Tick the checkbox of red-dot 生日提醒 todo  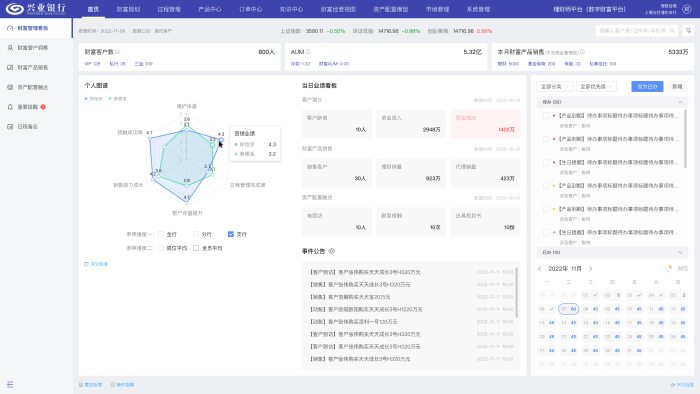point(546,162)
